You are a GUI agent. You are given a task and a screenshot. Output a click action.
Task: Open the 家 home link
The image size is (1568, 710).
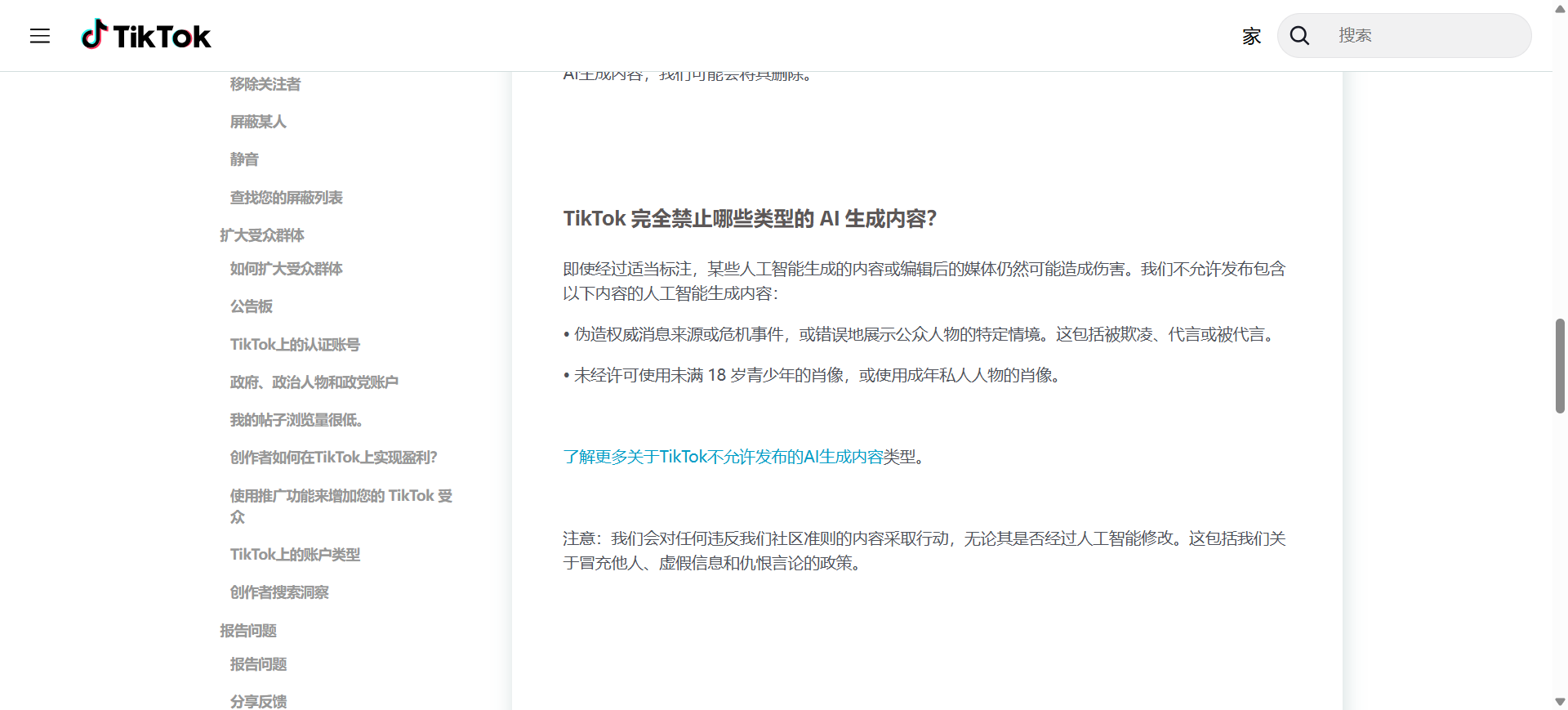pyautogui.click(x=1251, y=36)
